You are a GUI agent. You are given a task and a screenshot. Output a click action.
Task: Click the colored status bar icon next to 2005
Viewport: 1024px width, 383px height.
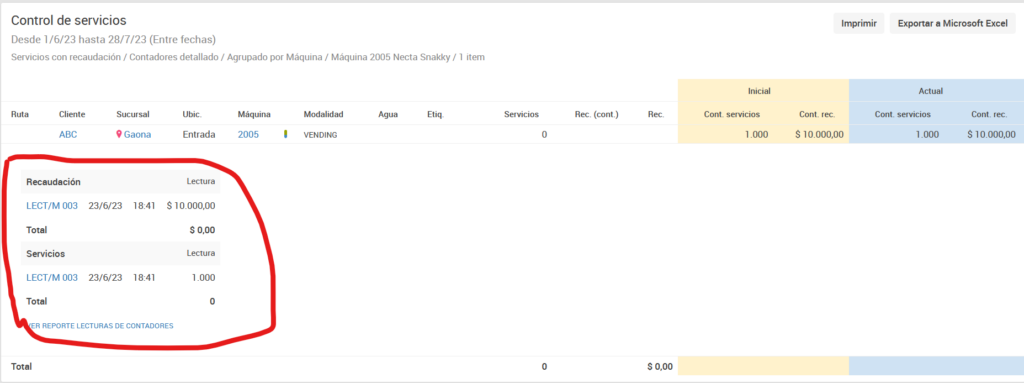[285, 135]
